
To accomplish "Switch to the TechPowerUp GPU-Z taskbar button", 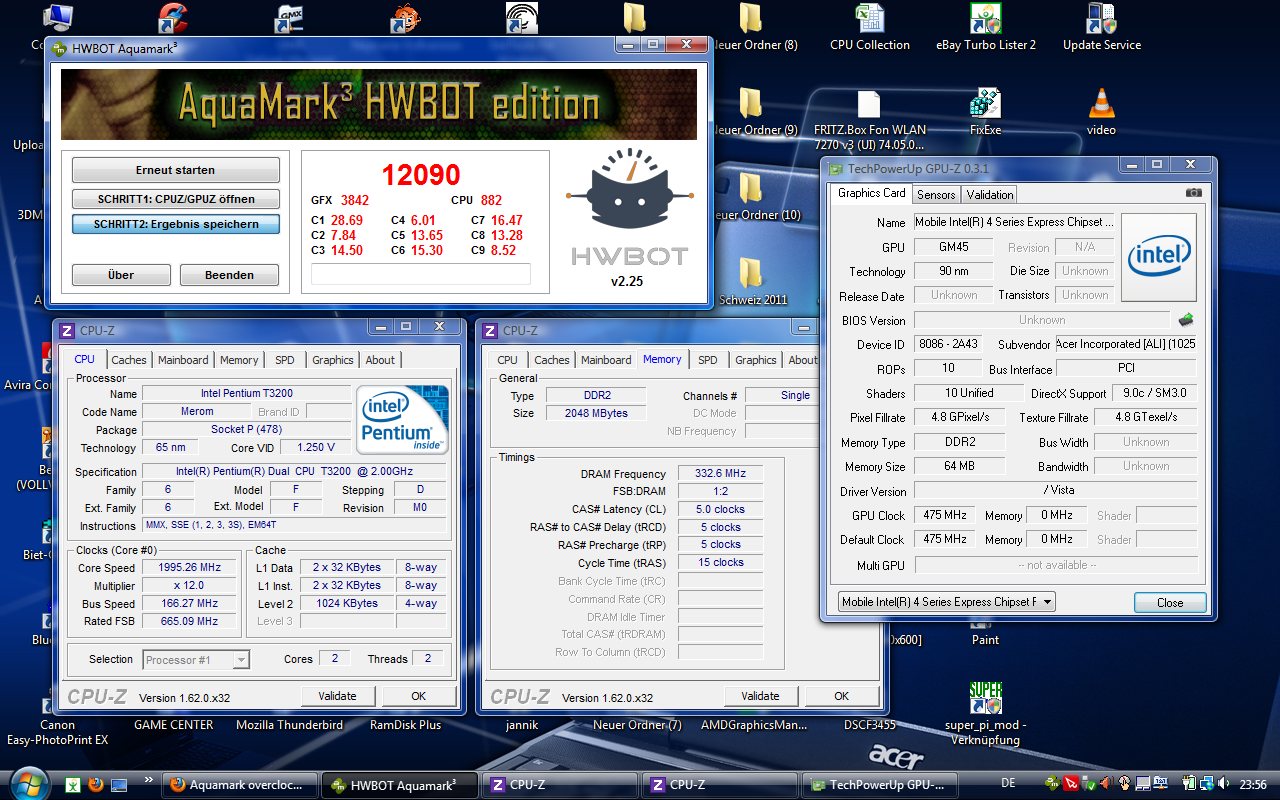I will click(881, 785).
